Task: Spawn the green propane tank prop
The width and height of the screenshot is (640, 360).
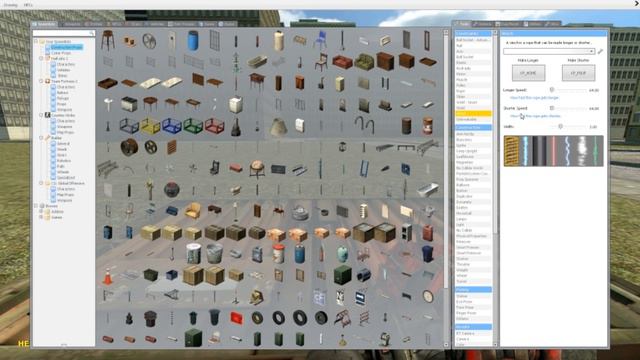Action: 342,254
